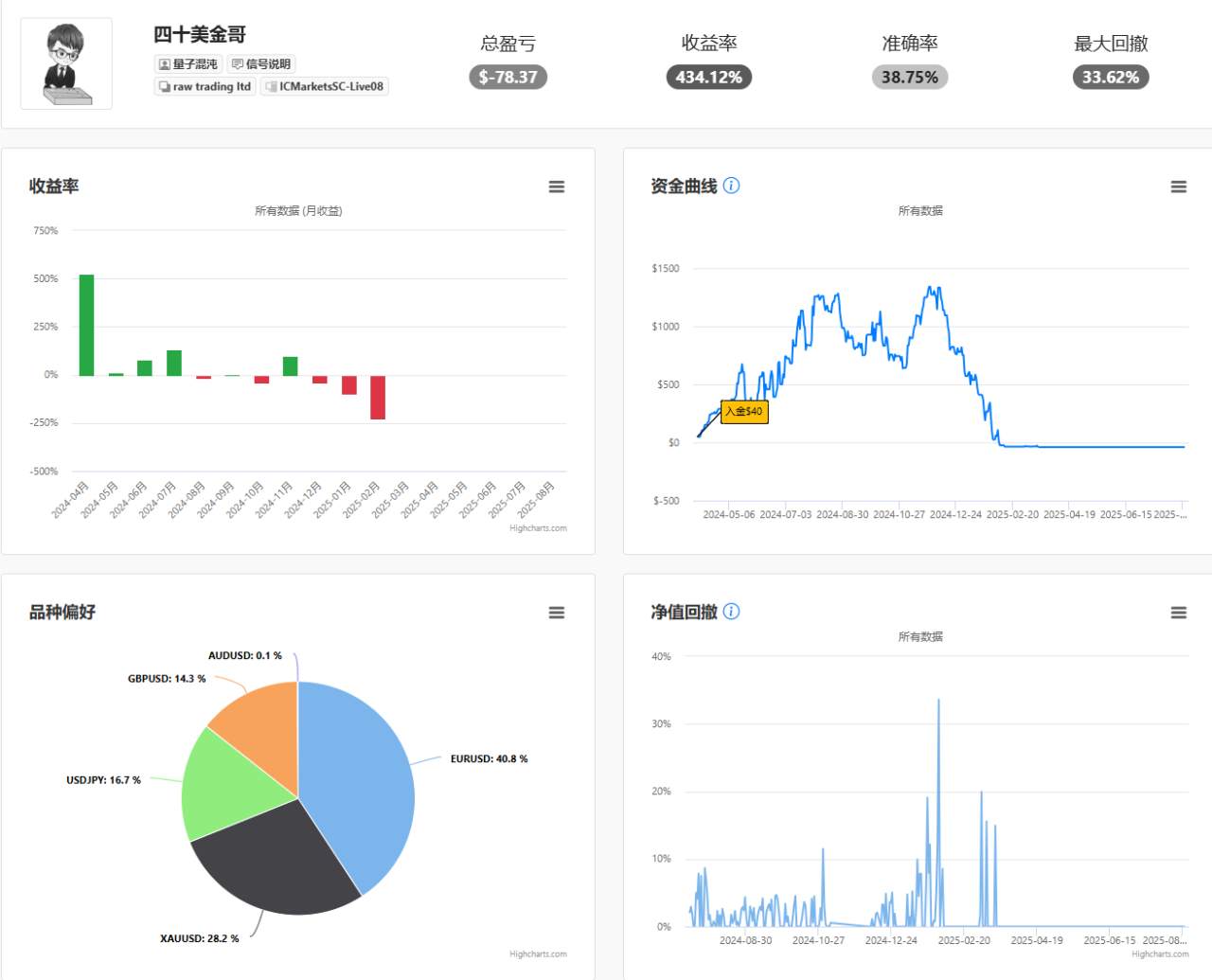
Task: Click the 2025-02-20 axis label in 净值回撤
Action: (964, 941)
